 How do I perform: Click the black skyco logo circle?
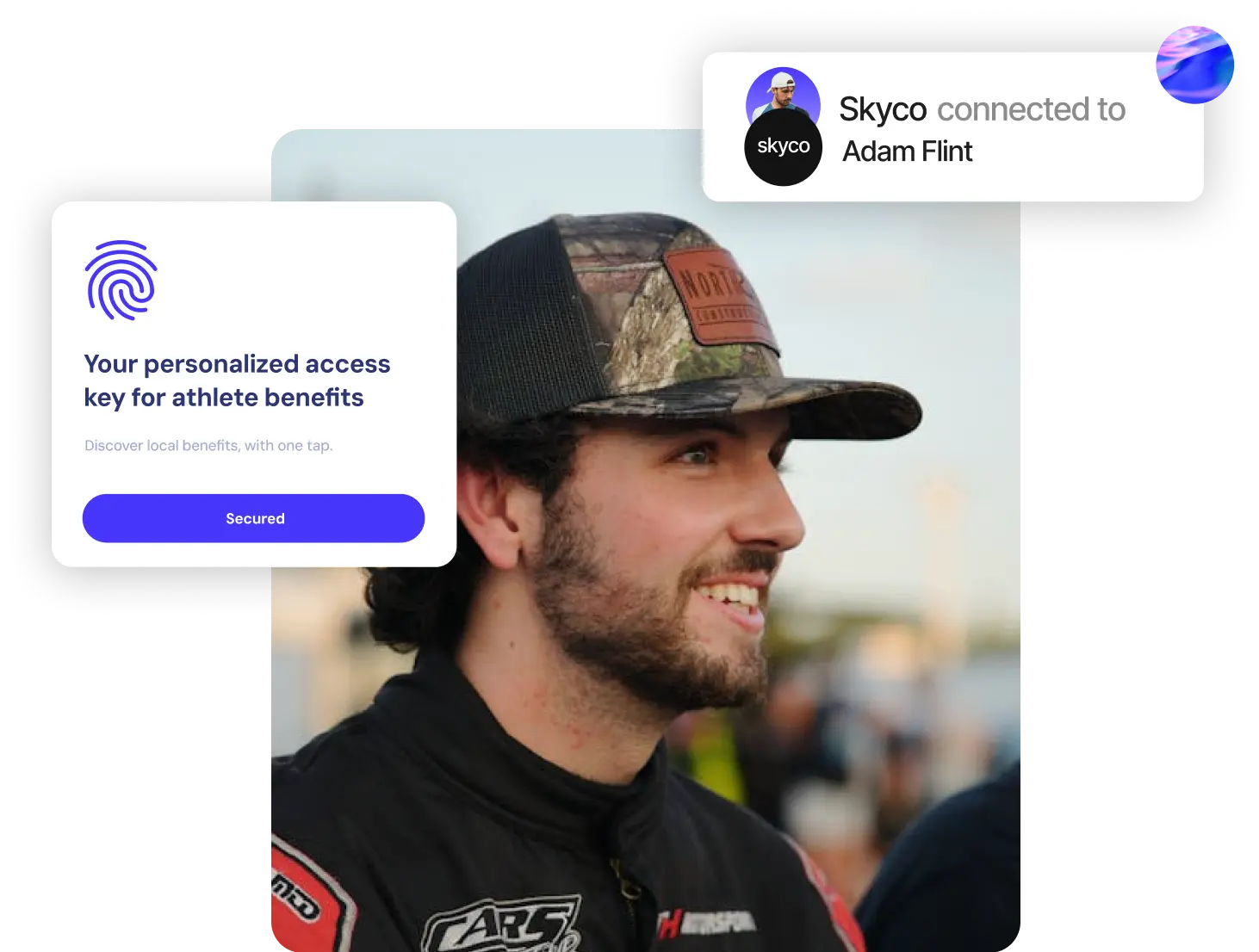(783, 146)
